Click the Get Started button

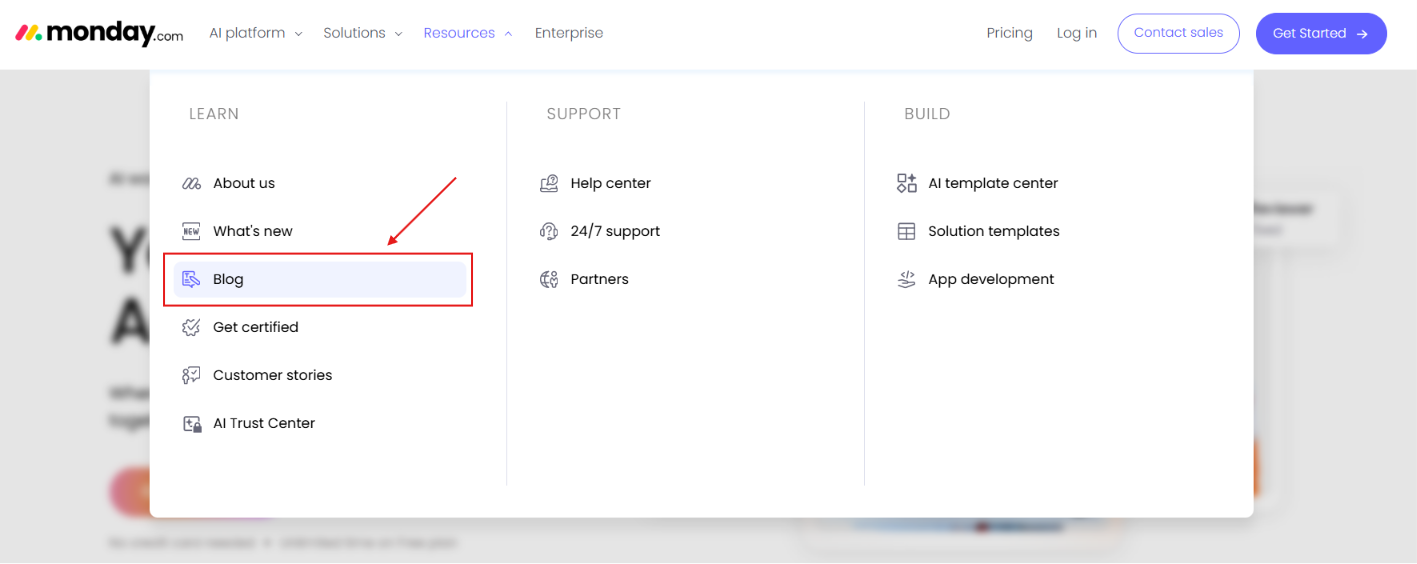pyautogui.click(x=1321, y=33)
